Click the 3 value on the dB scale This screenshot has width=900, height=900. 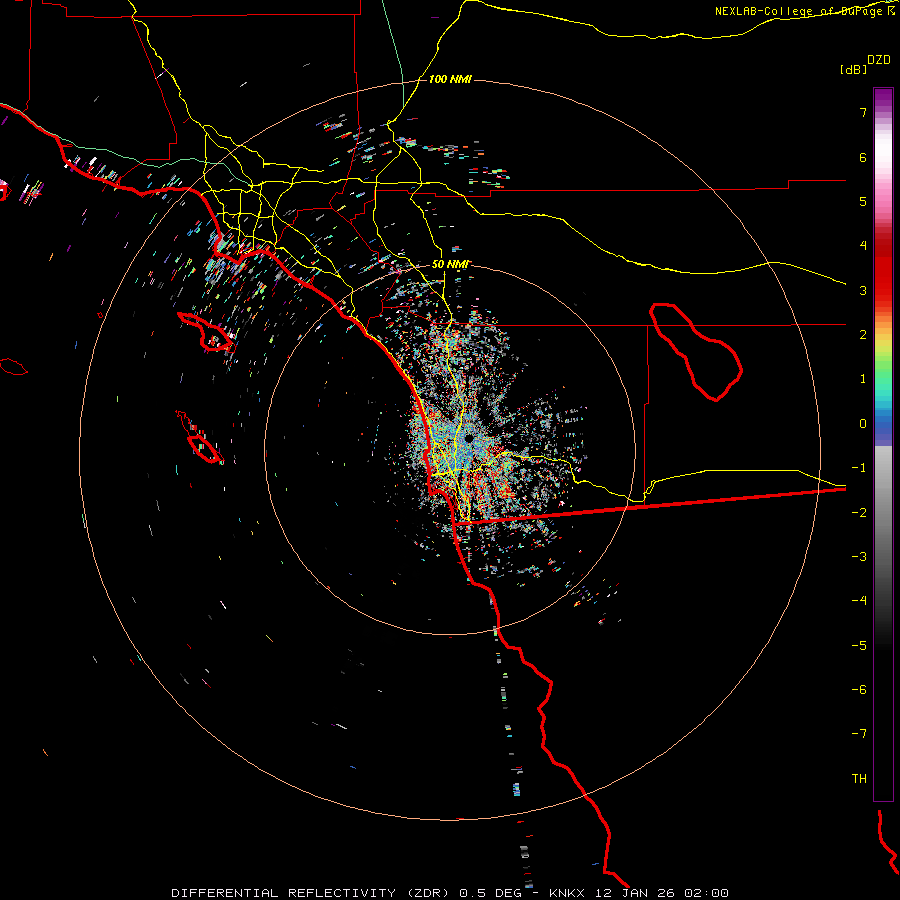point(863,290)
